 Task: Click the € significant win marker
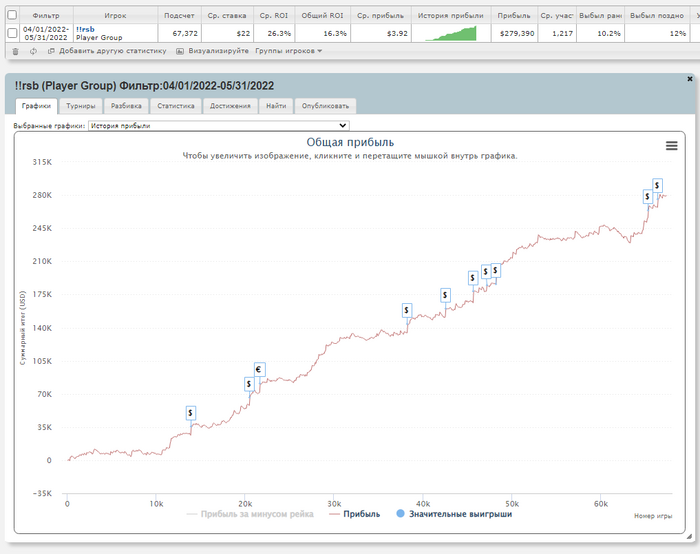[258, 370]
